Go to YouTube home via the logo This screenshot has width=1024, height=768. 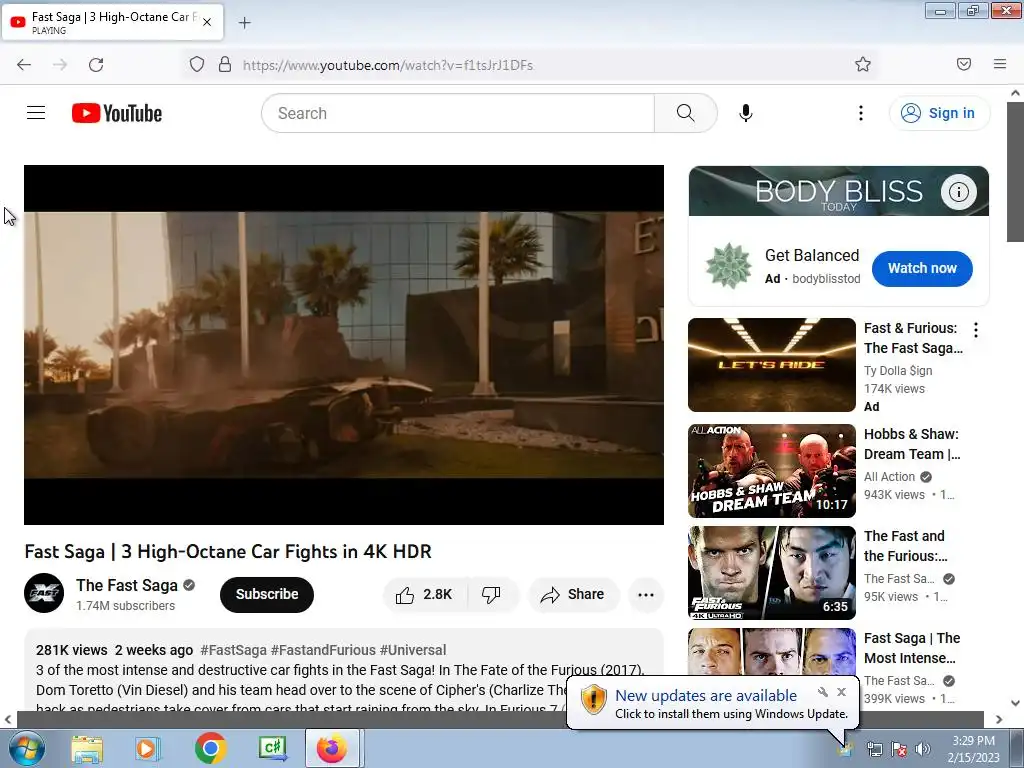(x=117, y=113)
